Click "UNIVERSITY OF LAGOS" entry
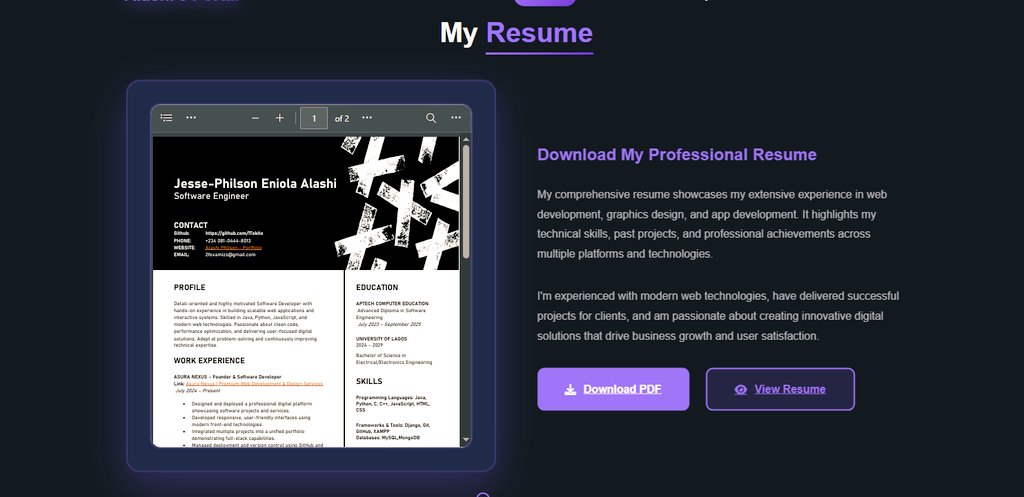The width and height of the screenshot is (1024, 497). pos(381,339)
